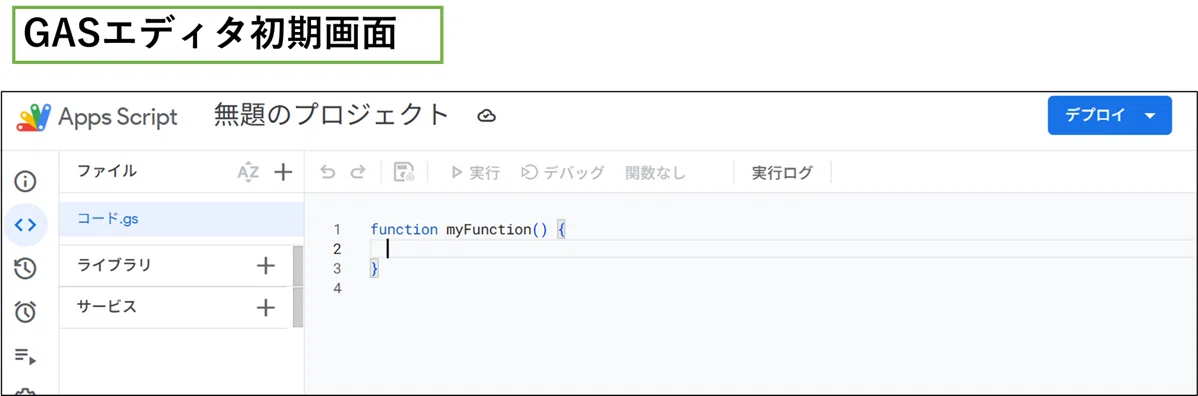The width and height of the screenshot is (1198, 396).
Task: Click line number 4 in gutter
Action: click(x=337, y=288)
